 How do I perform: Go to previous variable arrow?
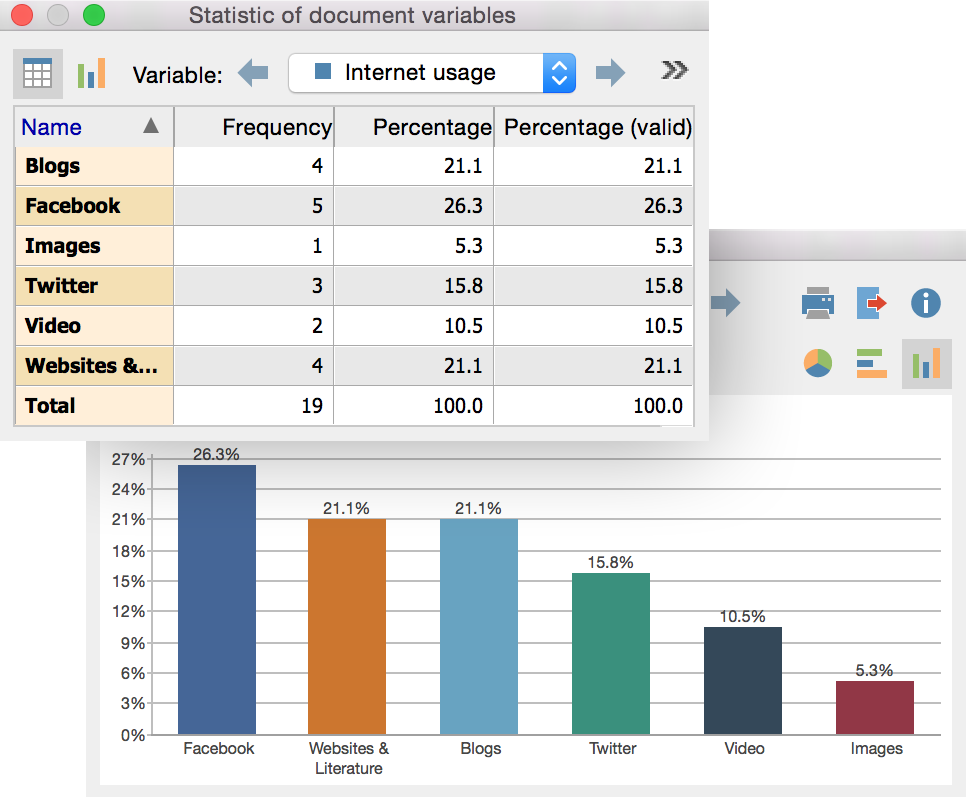click(x=253, y=73)
